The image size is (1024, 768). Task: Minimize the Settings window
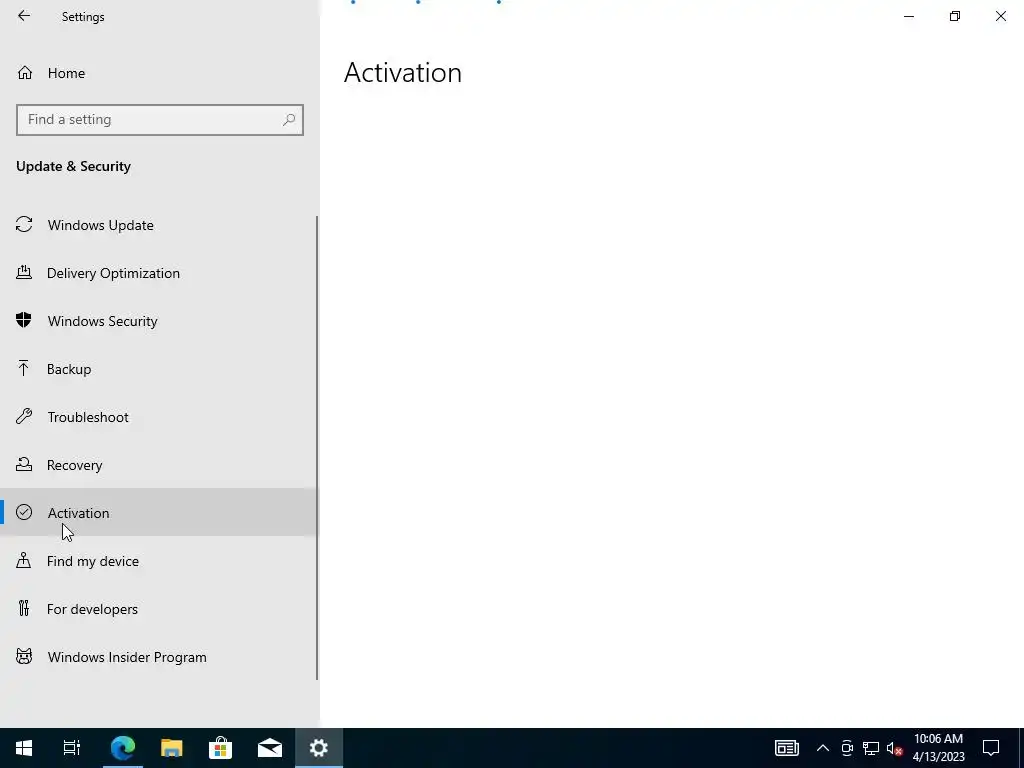tap(909, 16)
